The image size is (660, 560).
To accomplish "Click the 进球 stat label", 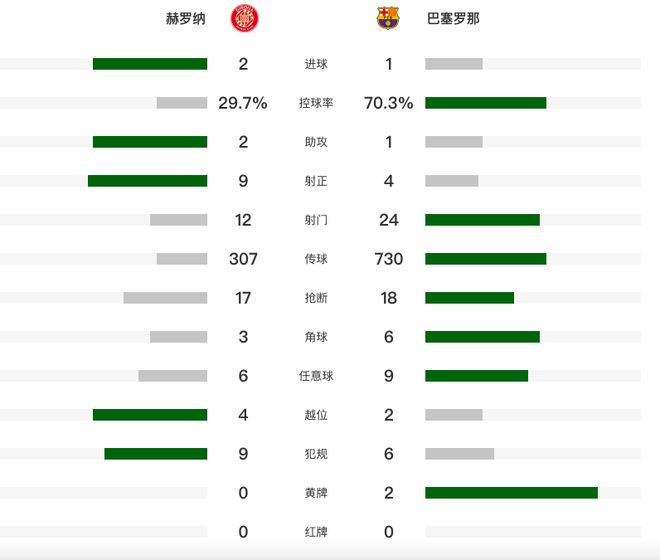I will coord(316,64).
